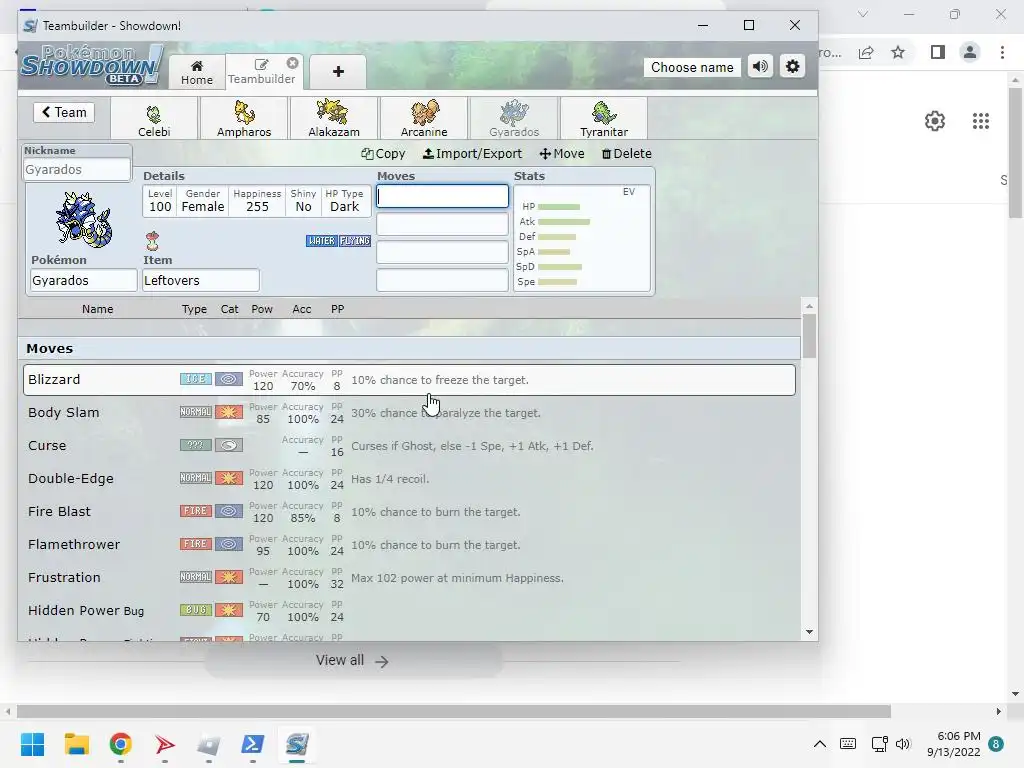This screenshot has width=1024, height=768.
Task: Open the Stats EV panel
Action: point(582,238)
